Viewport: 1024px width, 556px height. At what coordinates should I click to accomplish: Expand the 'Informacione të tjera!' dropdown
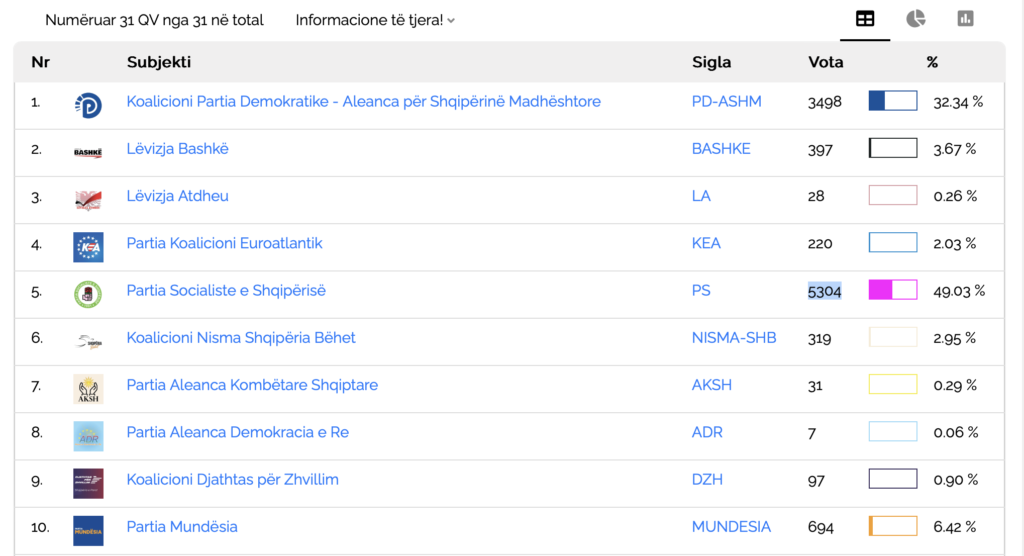[375, 20]
